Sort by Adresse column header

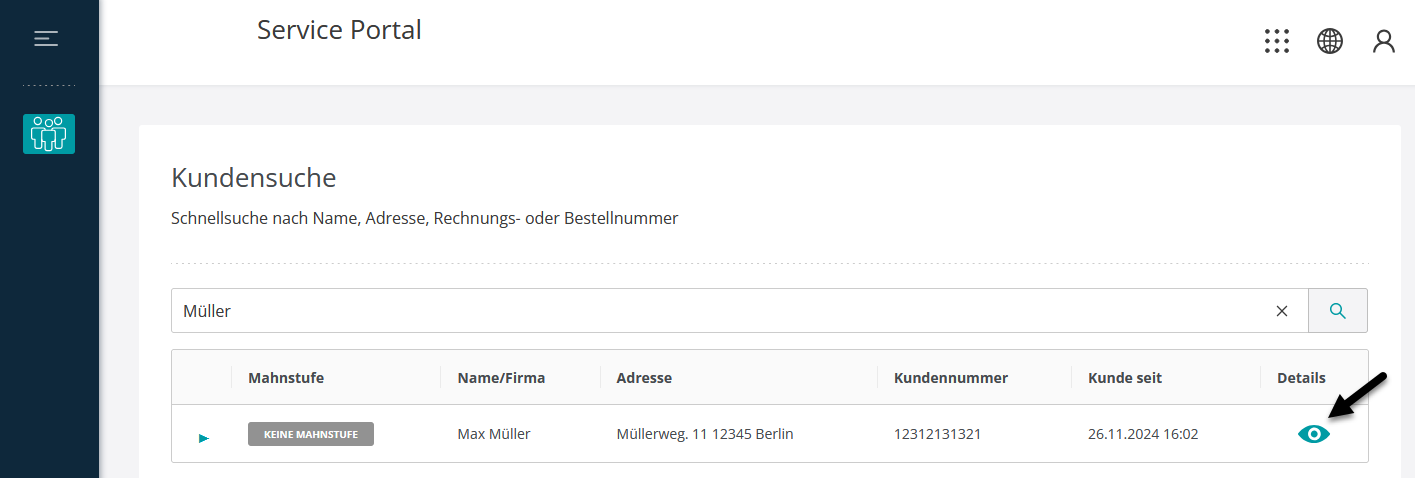click(x=644, y=378)
